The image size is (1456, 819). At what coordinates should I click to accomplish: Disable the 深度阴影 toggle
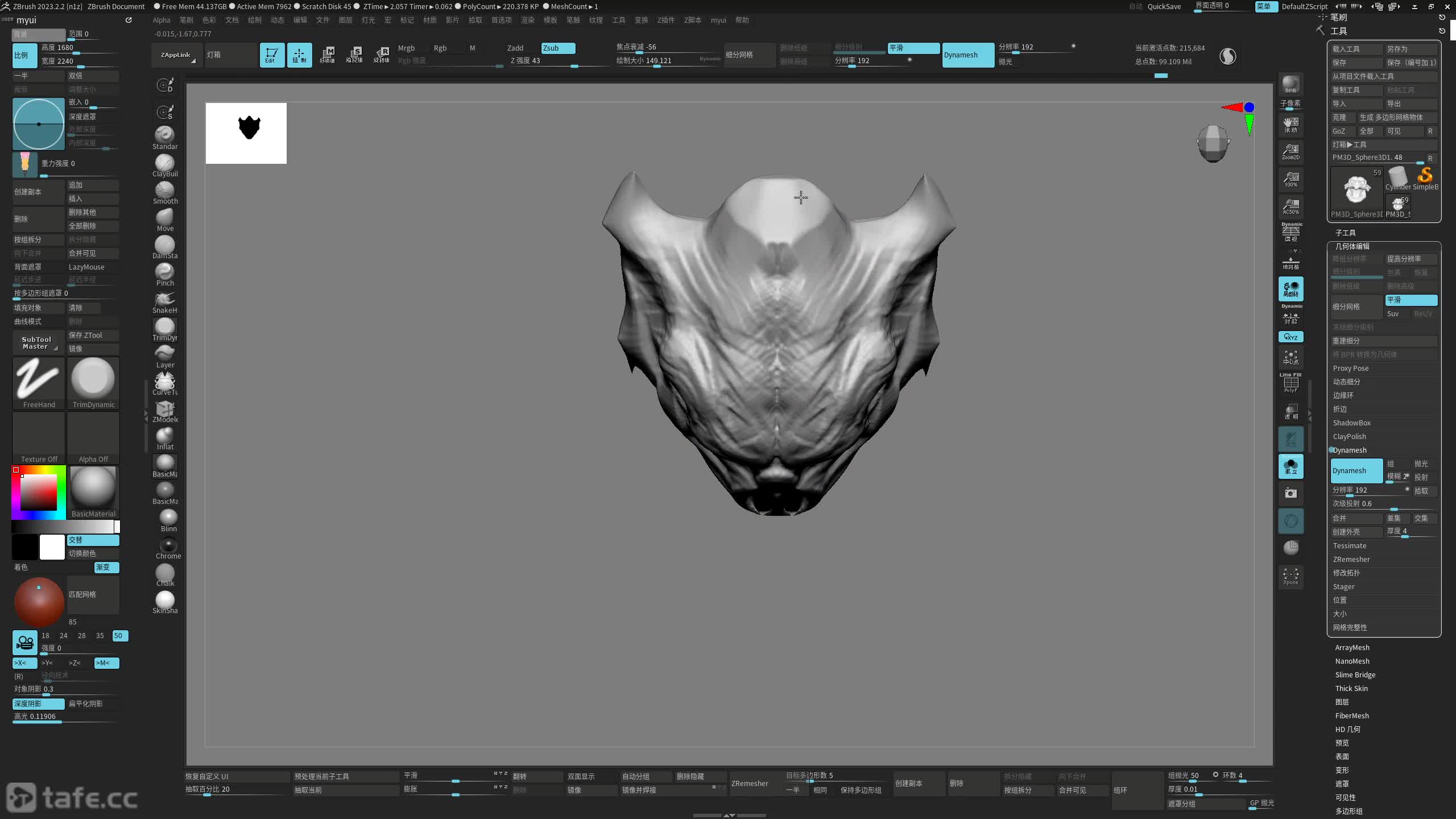(x=38, y=704)
